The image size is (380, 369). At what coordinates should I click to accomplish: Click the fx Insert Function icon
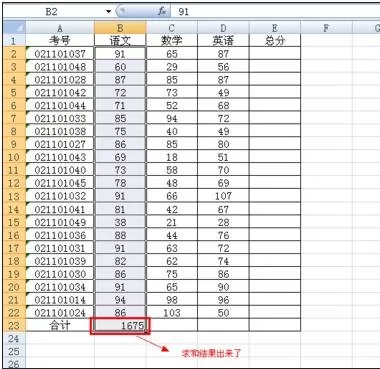point(162,11)
